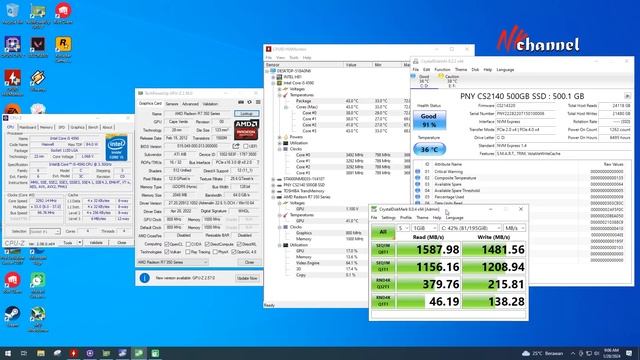Switch to the Bench tab in CPU-Z
Image resolution: width=640 pixels, height=360 pixels.
[x=93, y=127]
